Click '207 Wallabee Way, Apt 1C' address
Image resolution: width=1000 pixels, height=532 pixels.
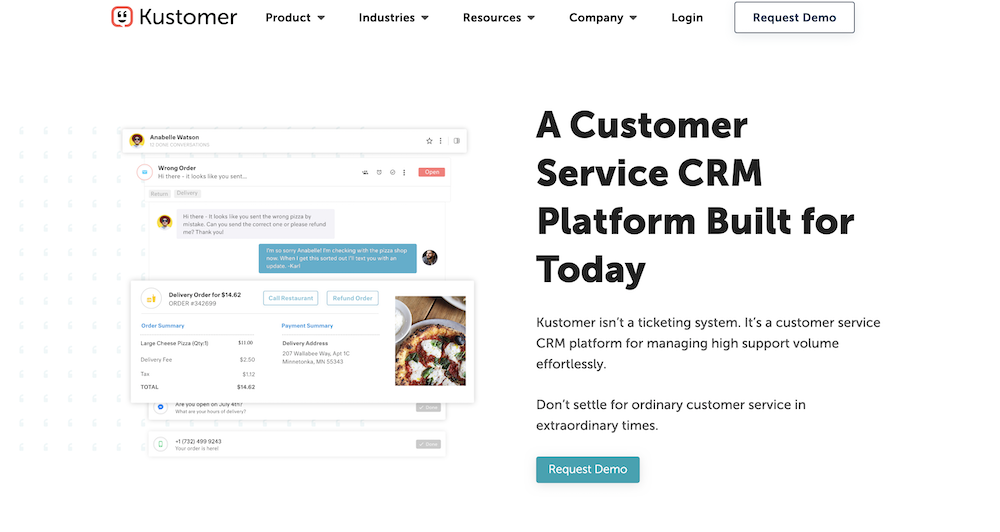click(x=316, y=353)
